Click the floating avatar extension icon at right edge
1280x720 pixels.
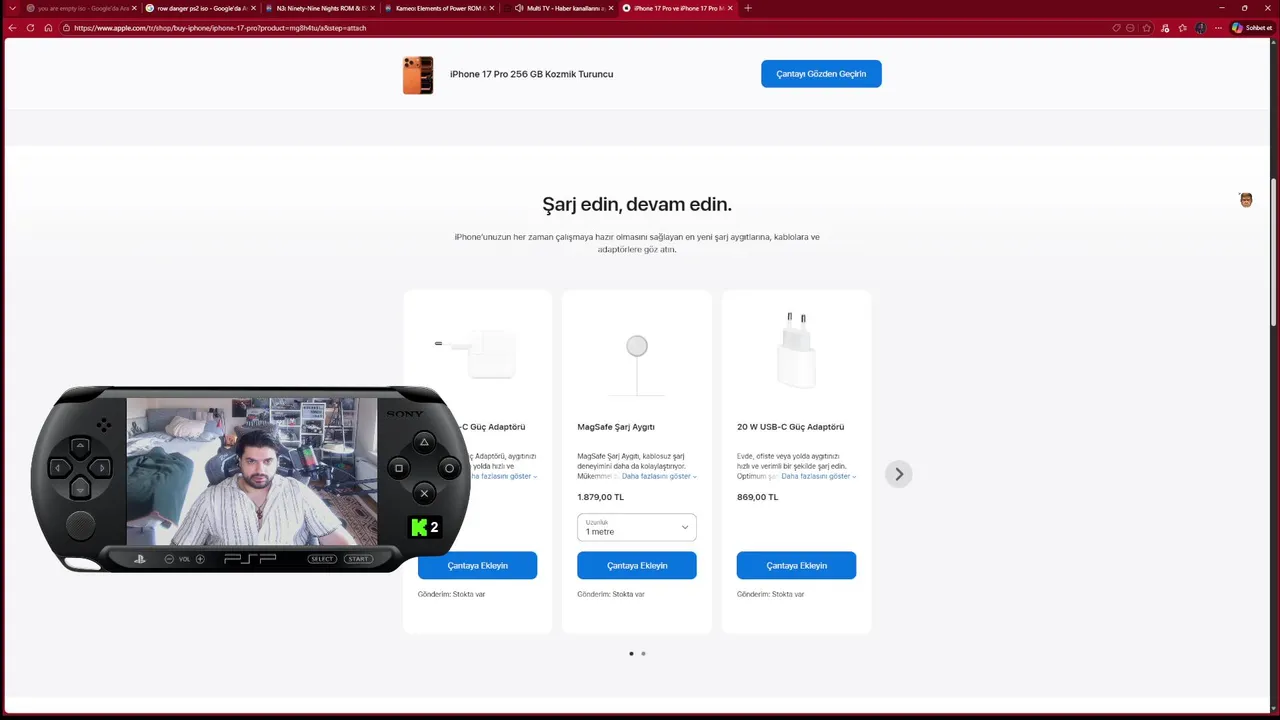pyautogui.click(x=1245, y=200)
